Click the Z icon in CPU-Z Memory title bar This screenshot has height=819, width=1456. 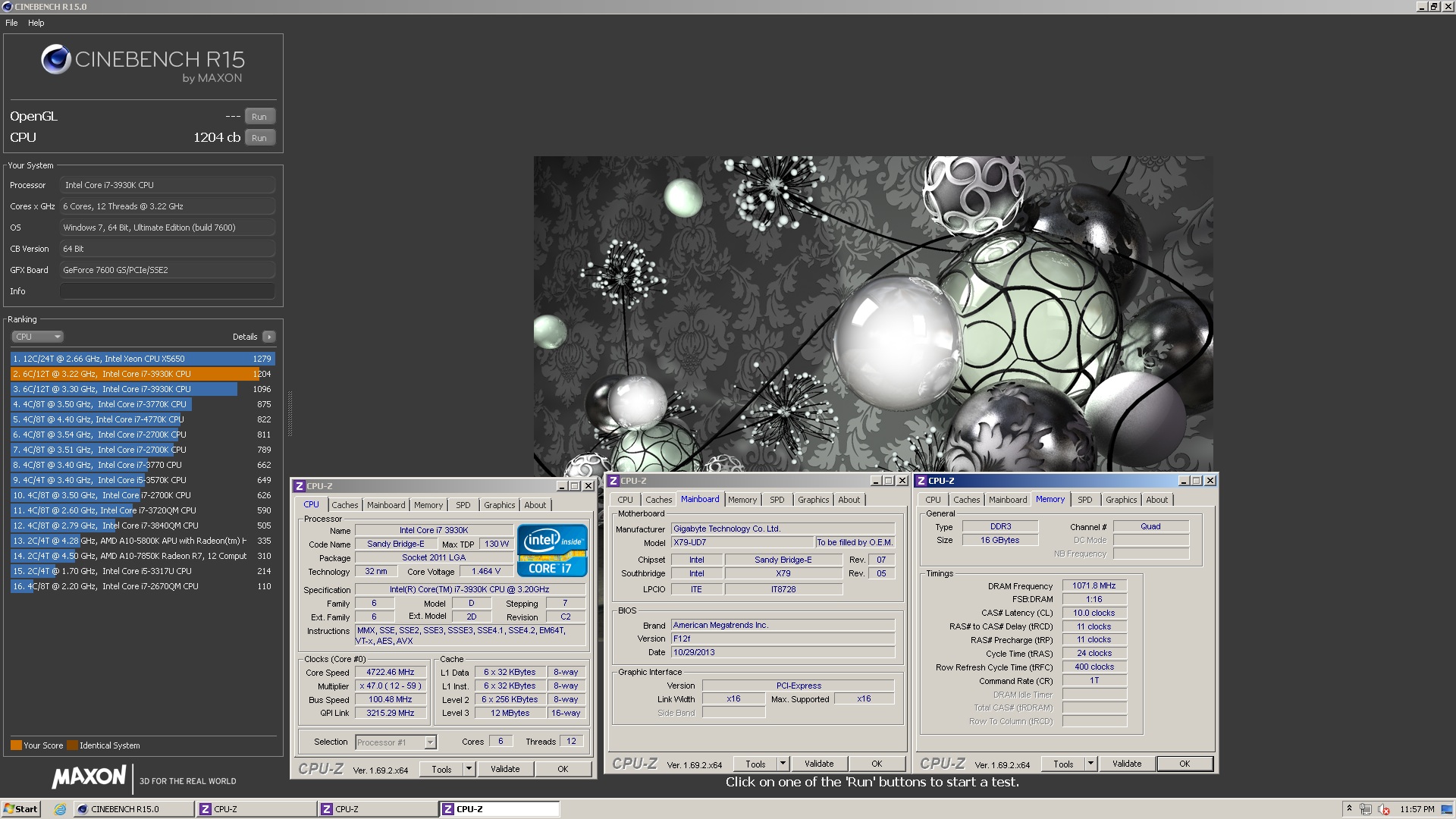pos(921,481)
